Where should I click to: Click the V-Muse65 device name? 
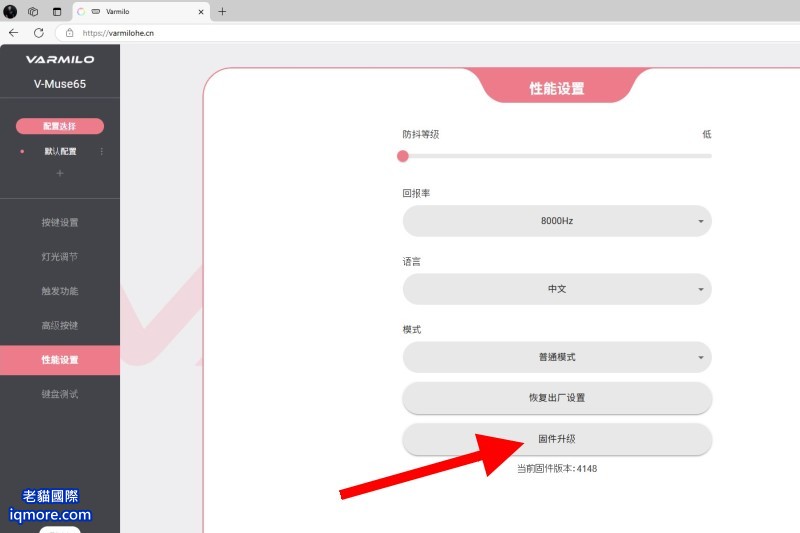pos(60,84)
